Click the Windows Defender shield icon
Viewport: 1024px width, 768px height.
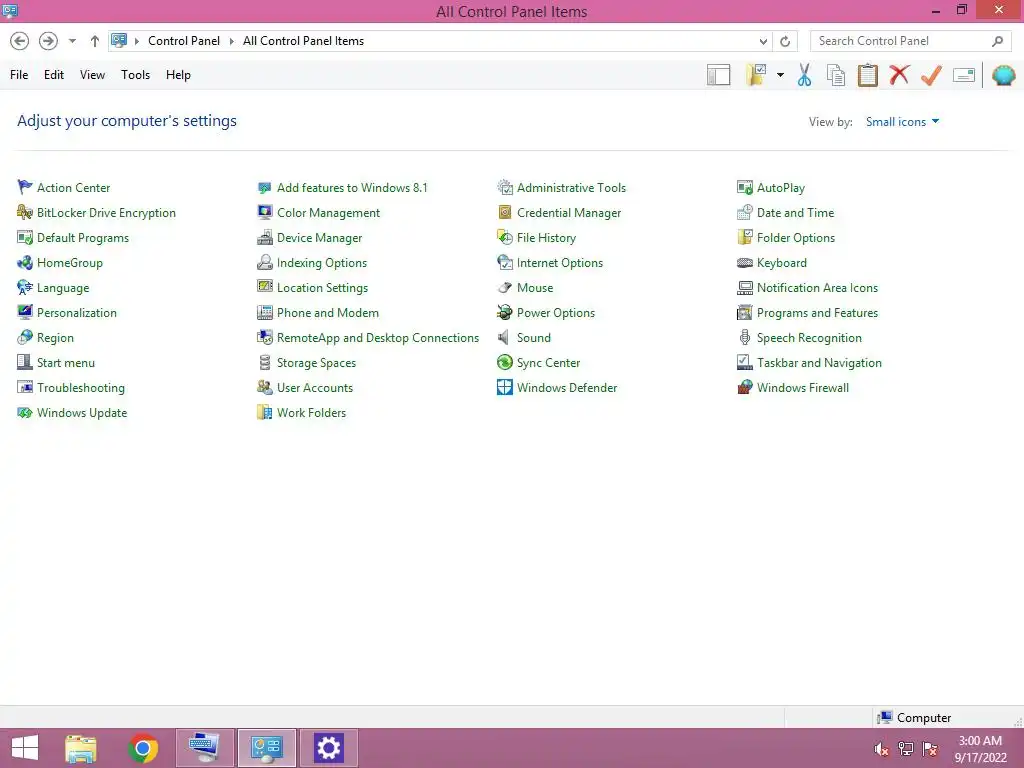pos(505,387)
